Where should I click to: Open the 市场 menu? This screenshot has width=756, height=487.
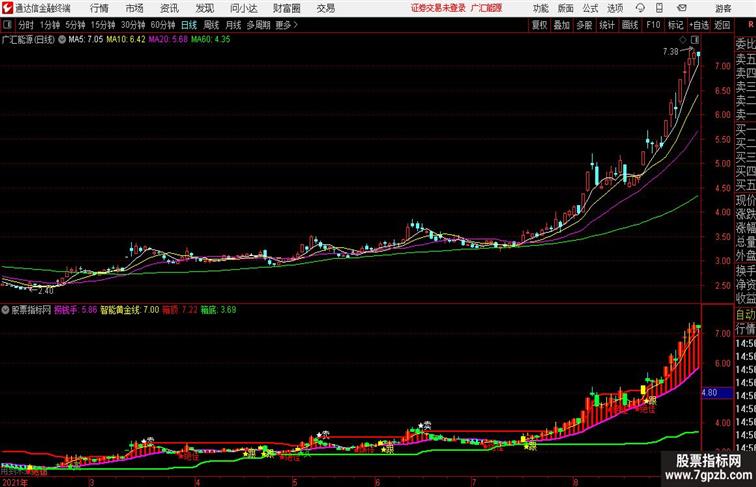click(x=135, y=8)
